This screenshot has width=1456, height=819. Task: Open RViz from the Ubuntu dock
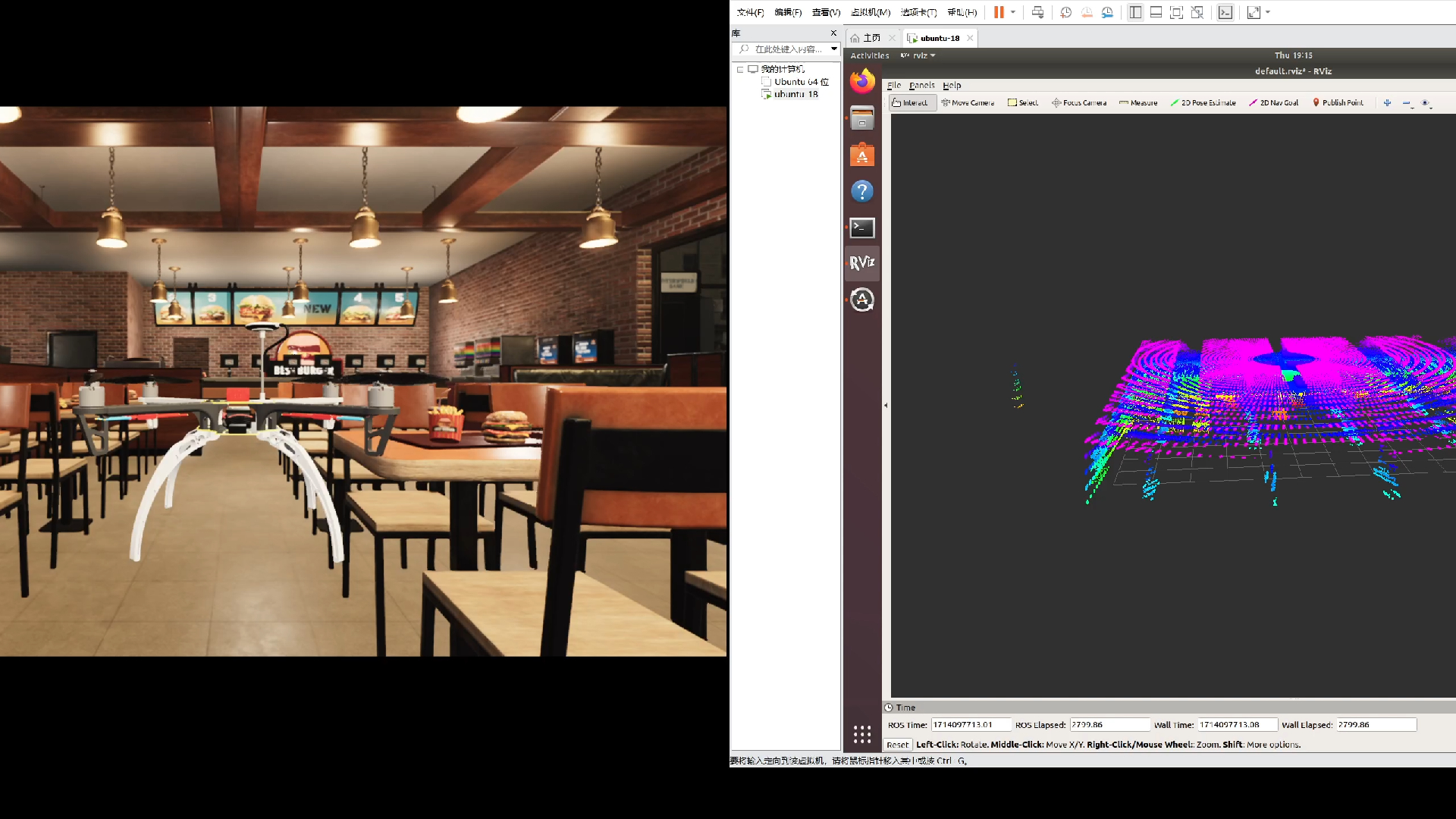coord(862,263)
